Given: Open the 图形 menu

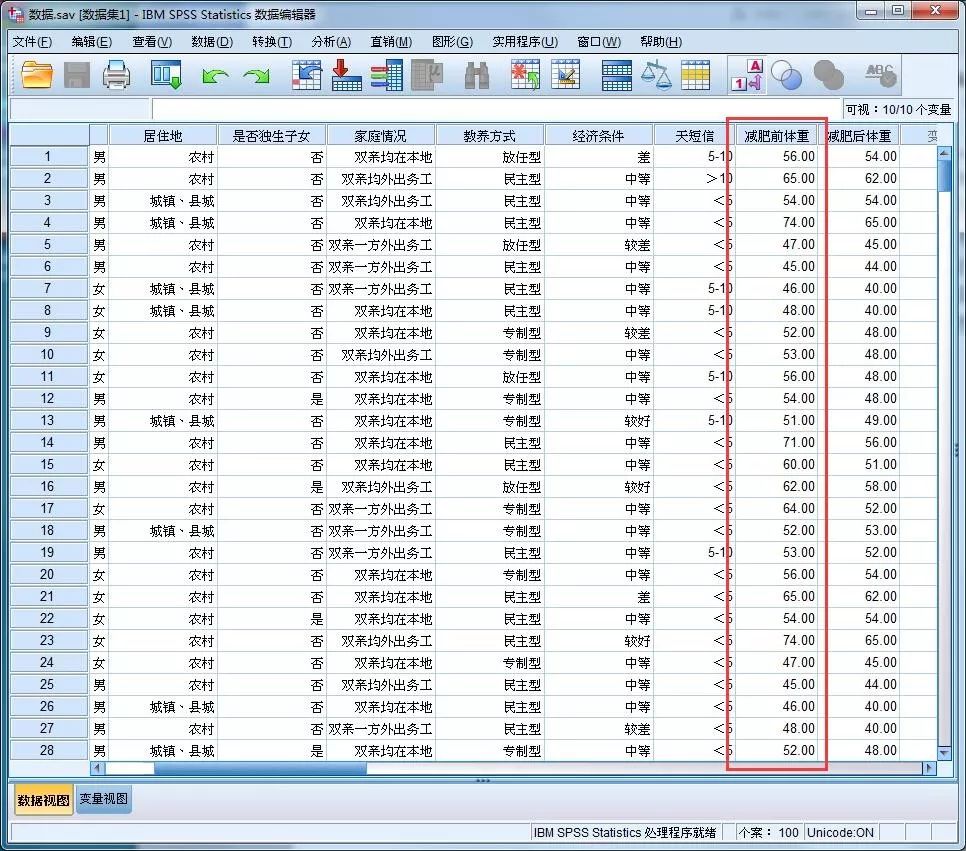Looking at the screenshot, I should point(453,42).
